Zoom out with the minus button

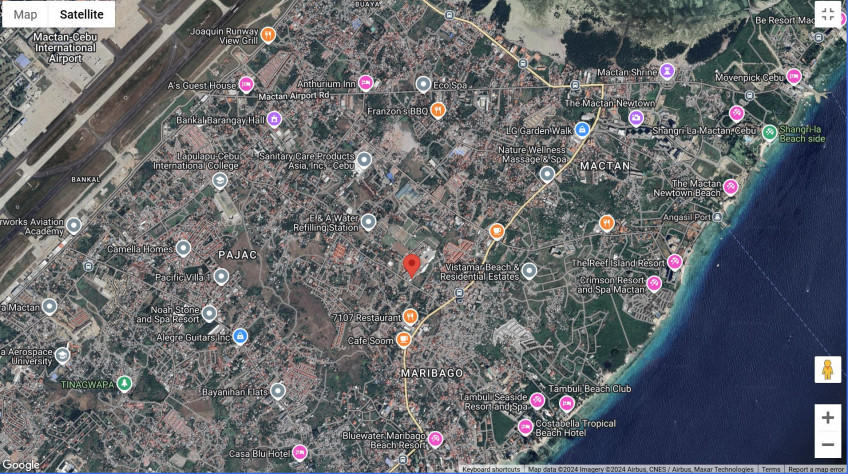tap(827, 445)
